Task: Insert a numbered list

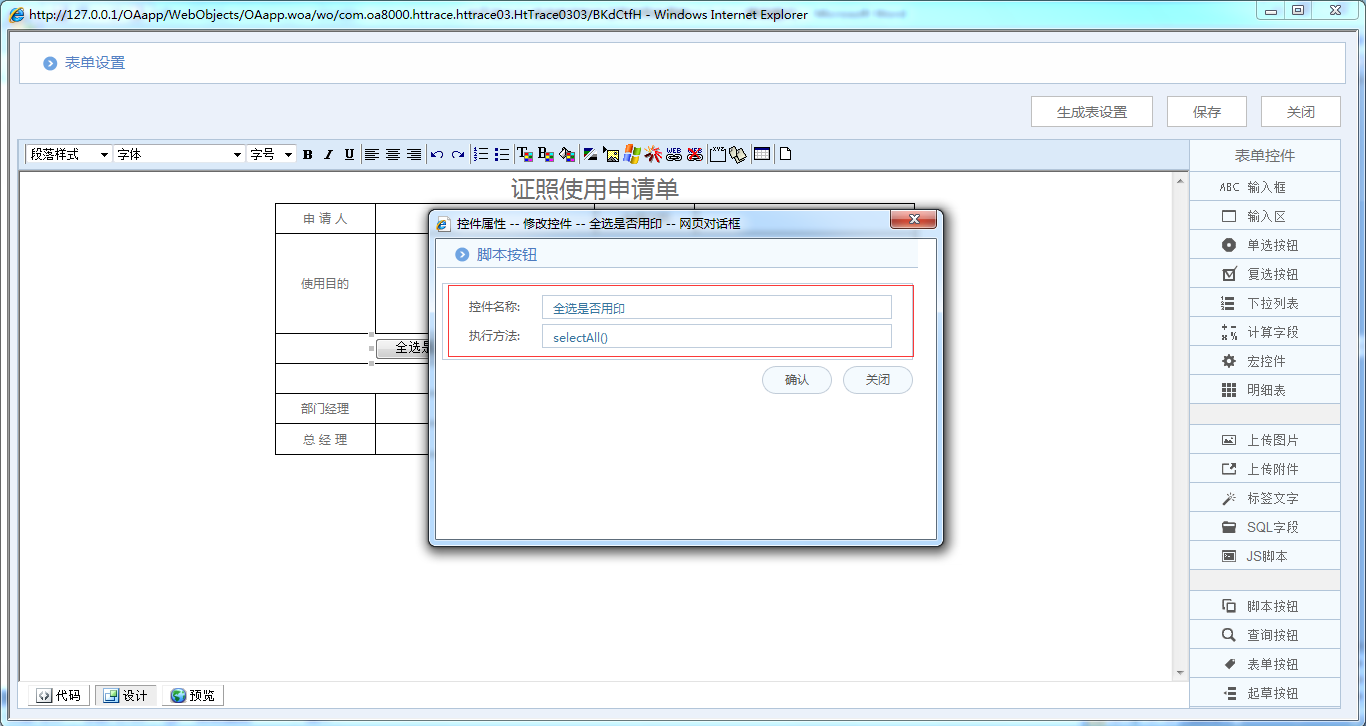Action: click(x=481, y=154)
